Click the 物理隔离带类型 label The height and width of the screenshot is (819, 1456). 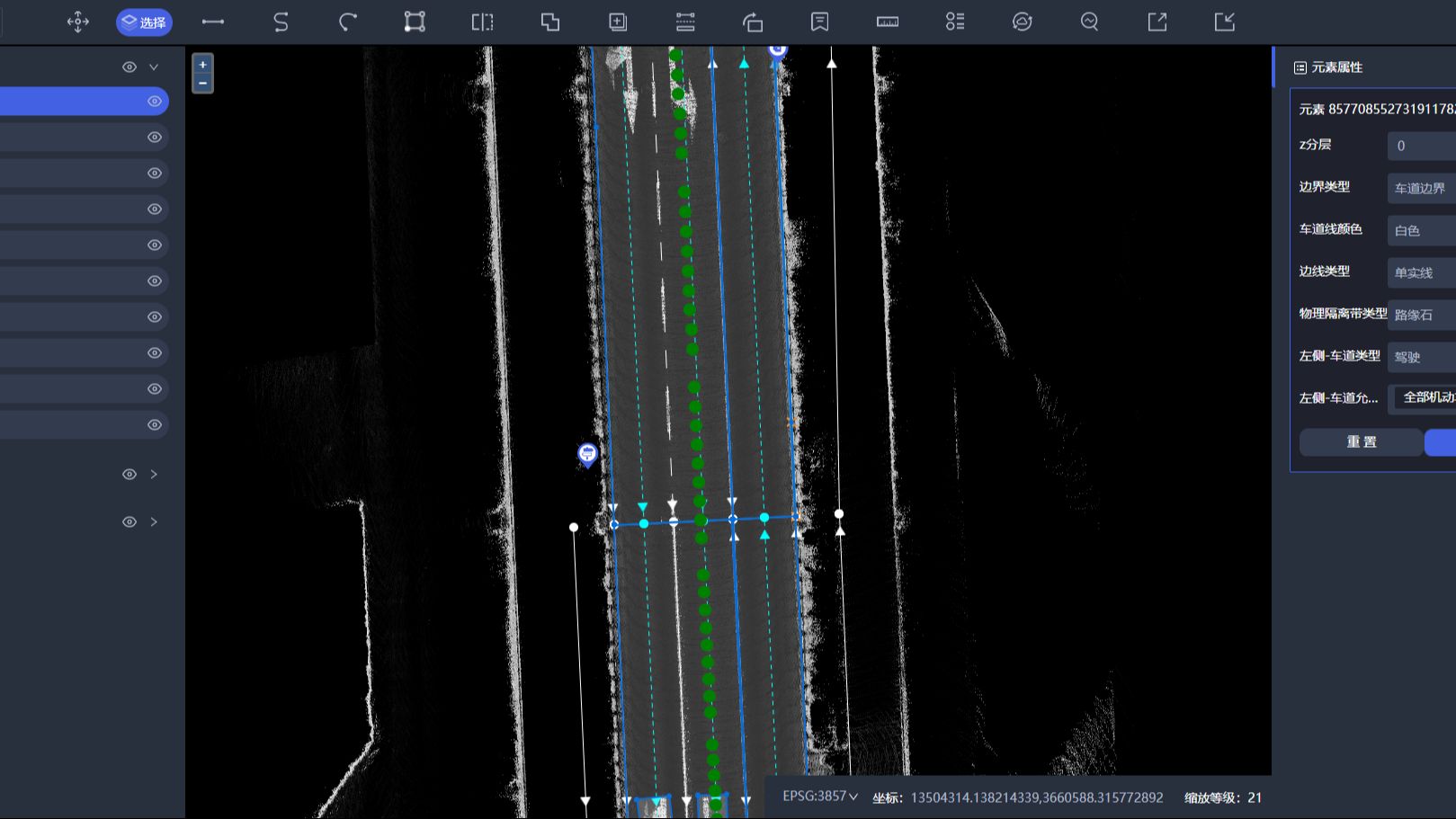[1344, 314]
